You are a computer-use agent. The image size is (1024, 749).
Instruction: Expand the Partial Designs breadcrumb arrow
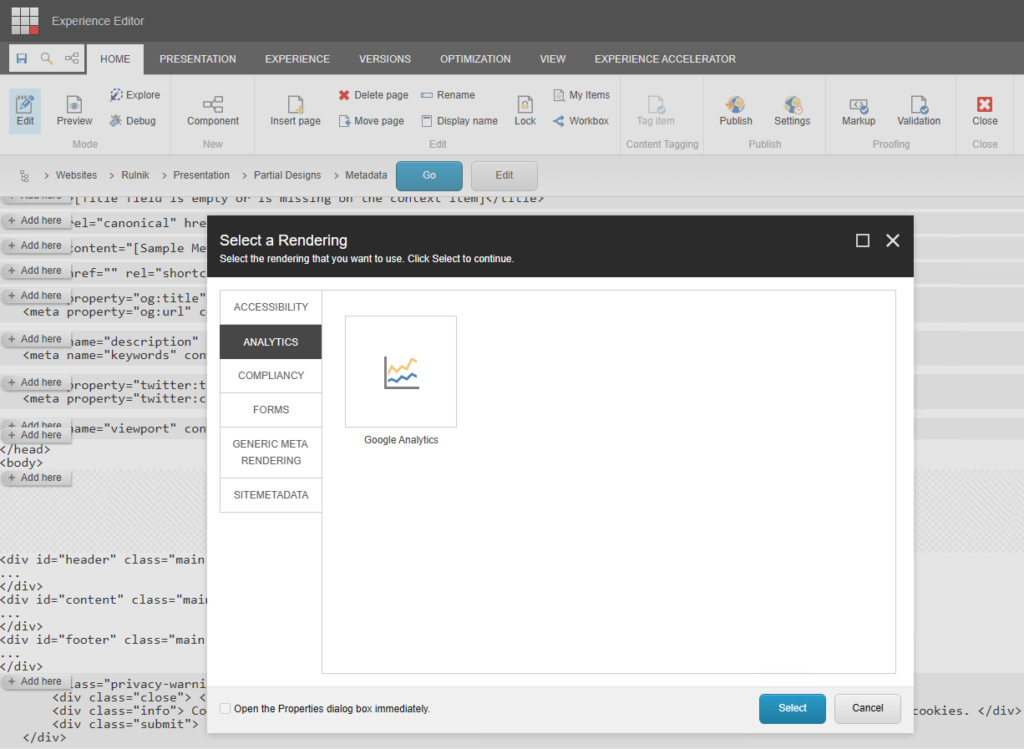tap(336, 176)
